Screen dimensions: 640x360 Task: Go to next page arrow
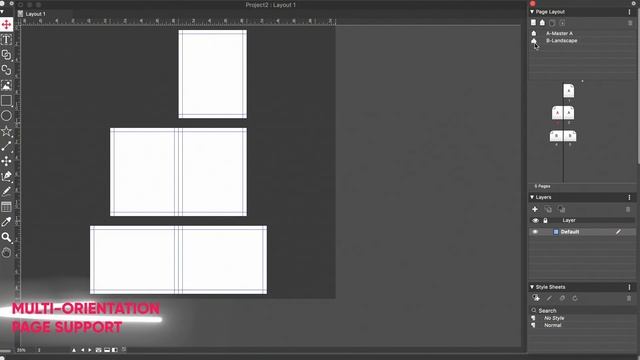(x=90, y=350)
